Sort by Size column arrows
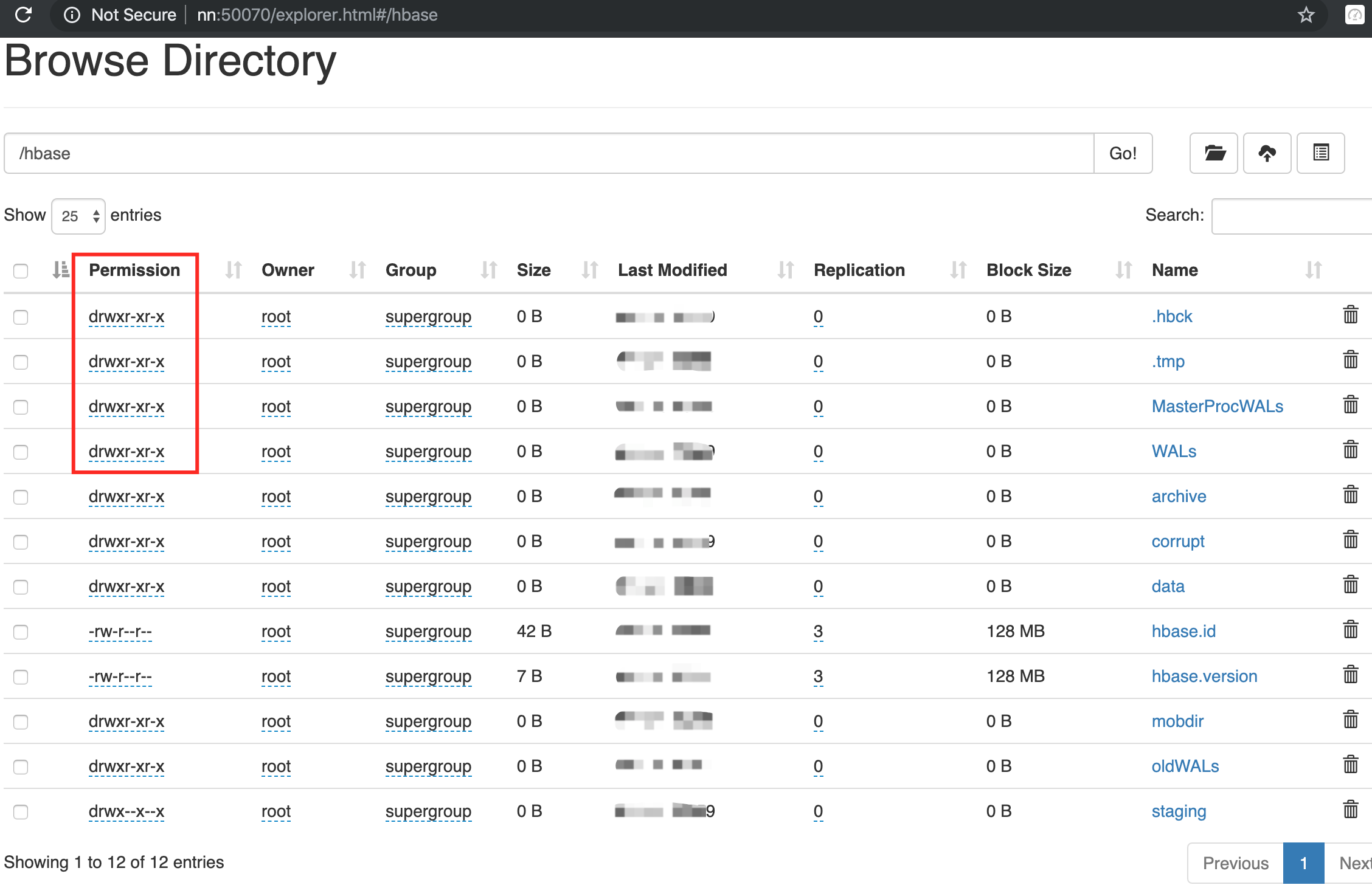1372x885 pixels. coord(591,269)
